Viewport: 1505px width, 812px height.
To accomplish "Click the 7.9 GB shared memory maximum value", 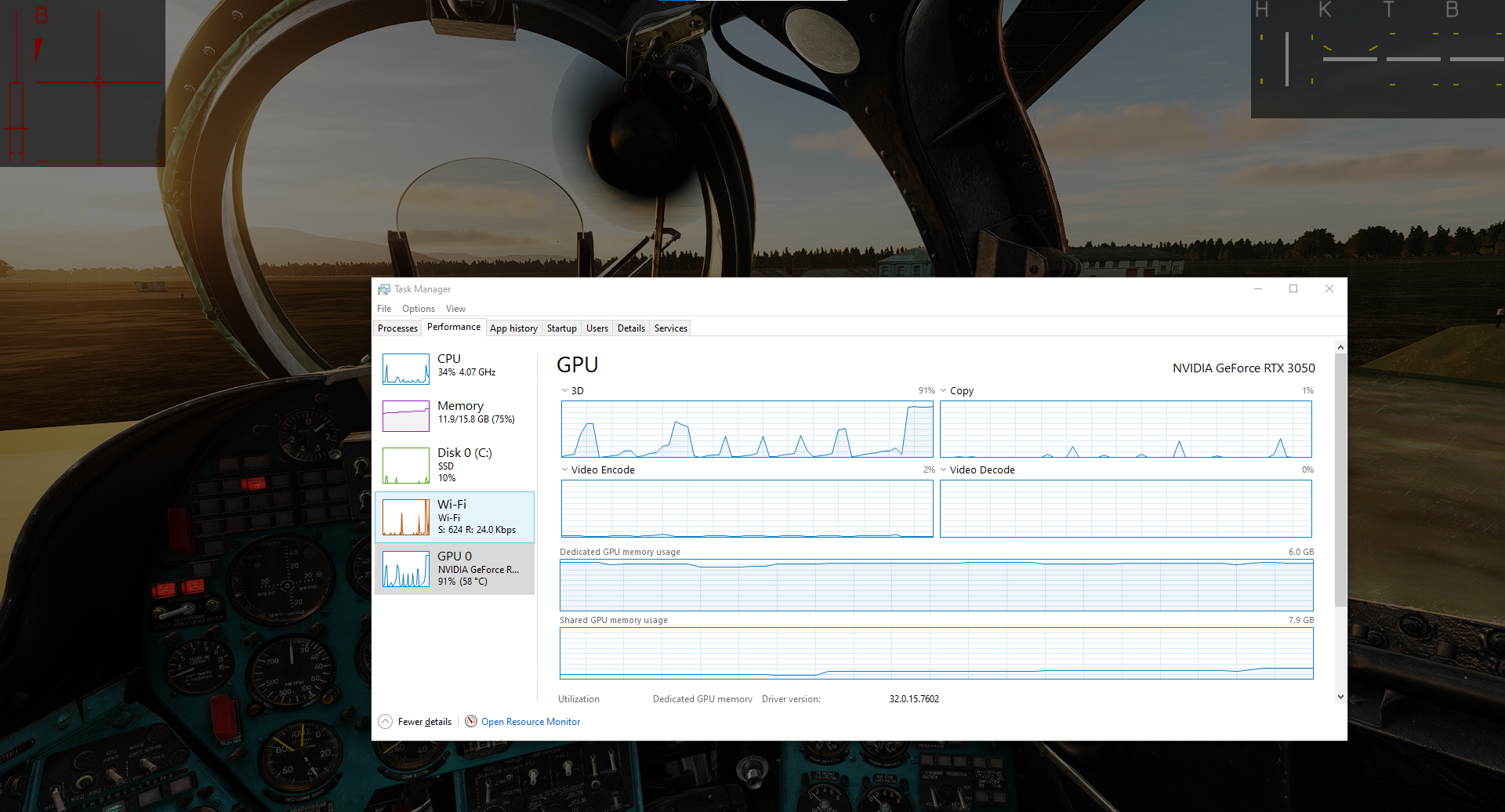I will (1300, 620).
